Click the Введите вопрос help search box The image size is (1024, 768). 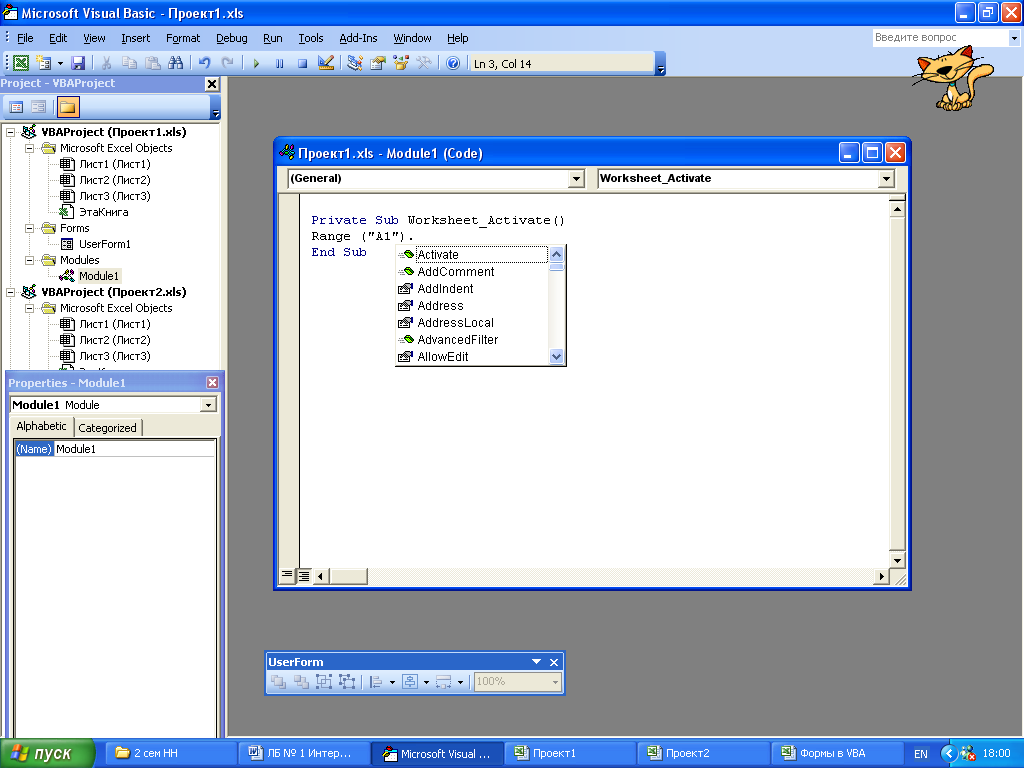tap(940, 38)
